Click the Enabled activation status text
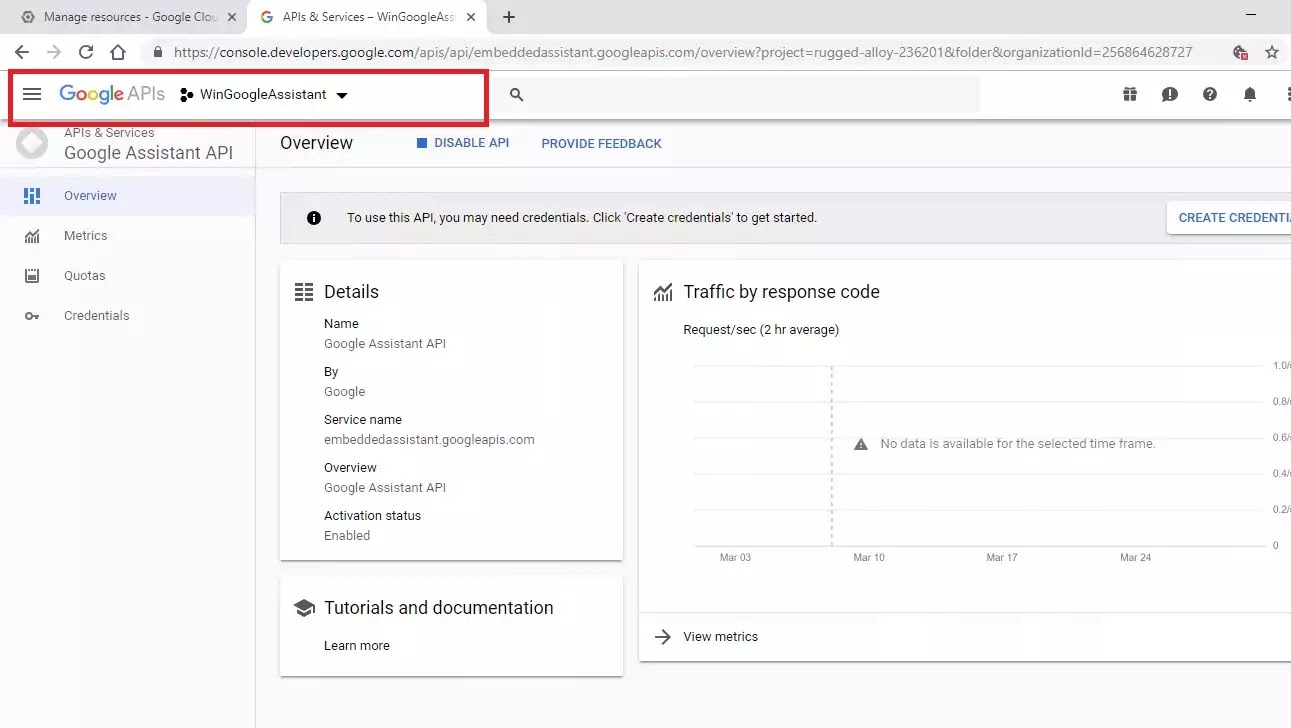 [x=347, y=536]
